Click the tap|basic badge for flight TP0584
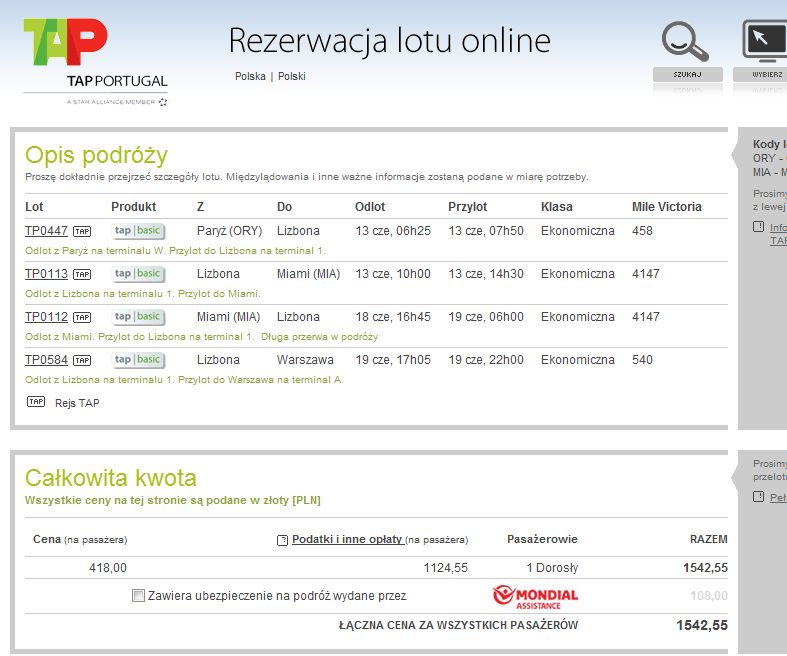 [138, 360]
